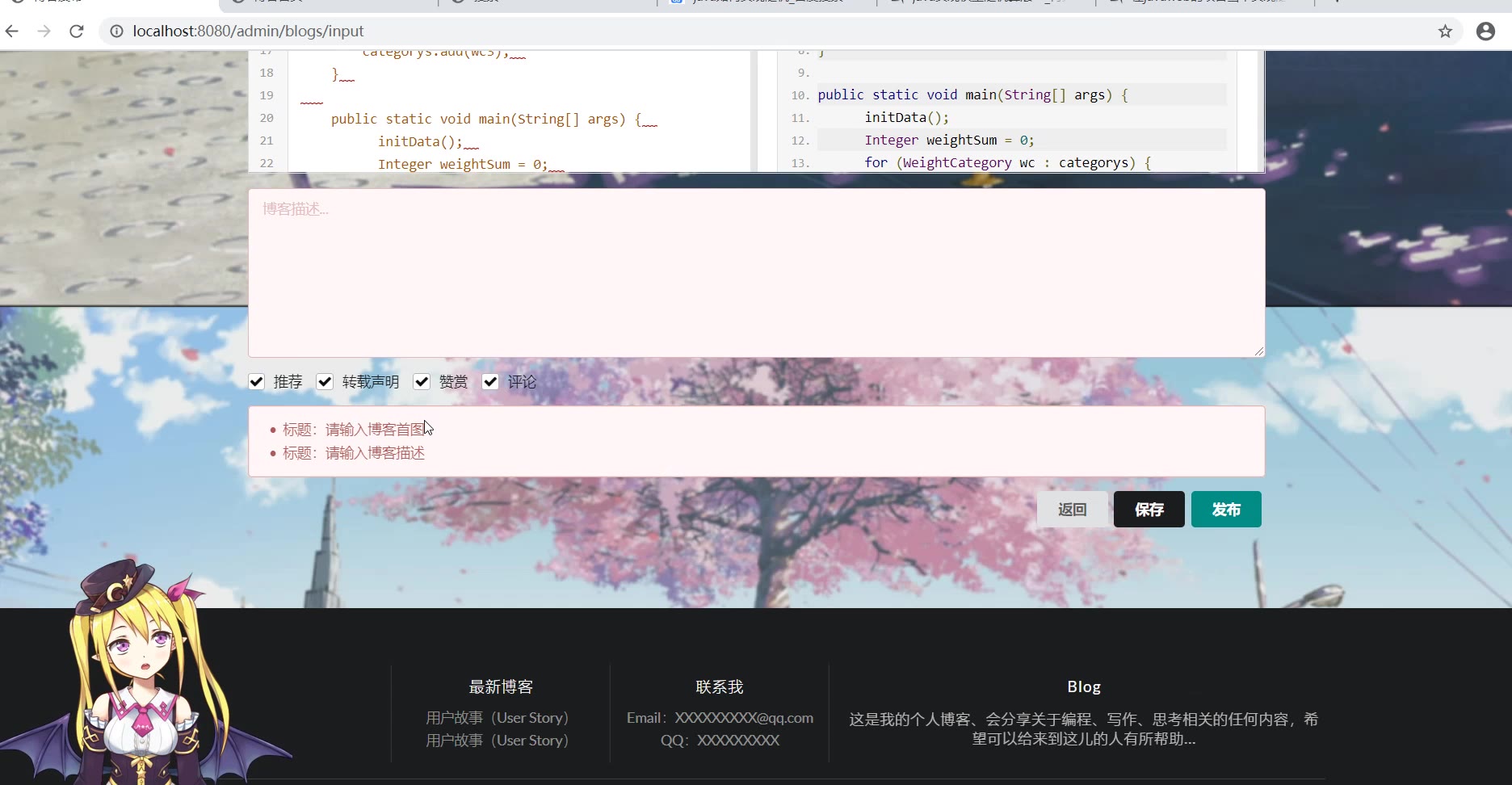
Task: Focus the 博客描述 textarea
Action: (x=756, y=273)
